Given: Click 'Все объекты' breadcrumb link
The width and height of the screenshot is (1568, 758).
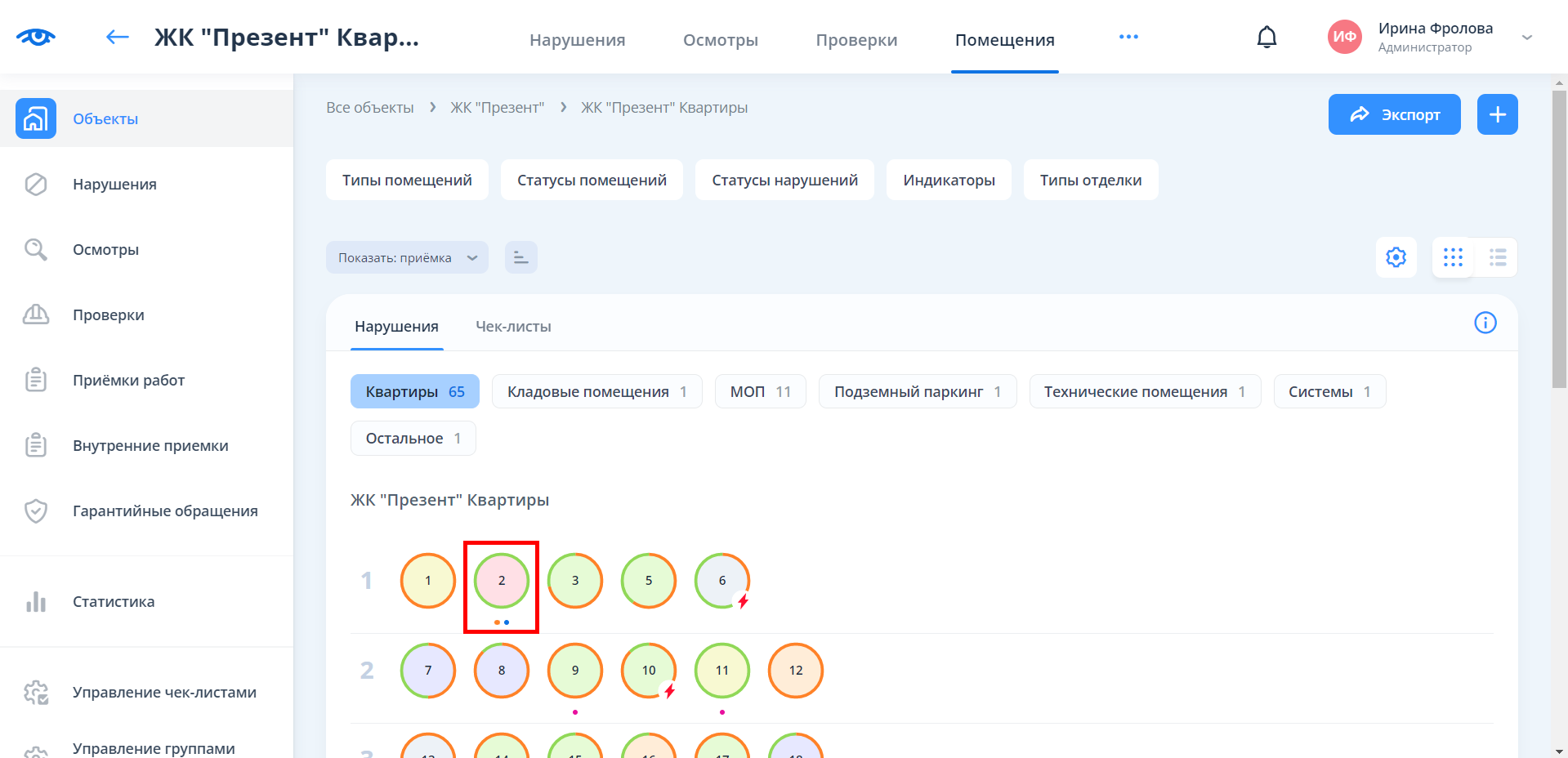Looking at the screenshot, I should click(x=370, y=108).
